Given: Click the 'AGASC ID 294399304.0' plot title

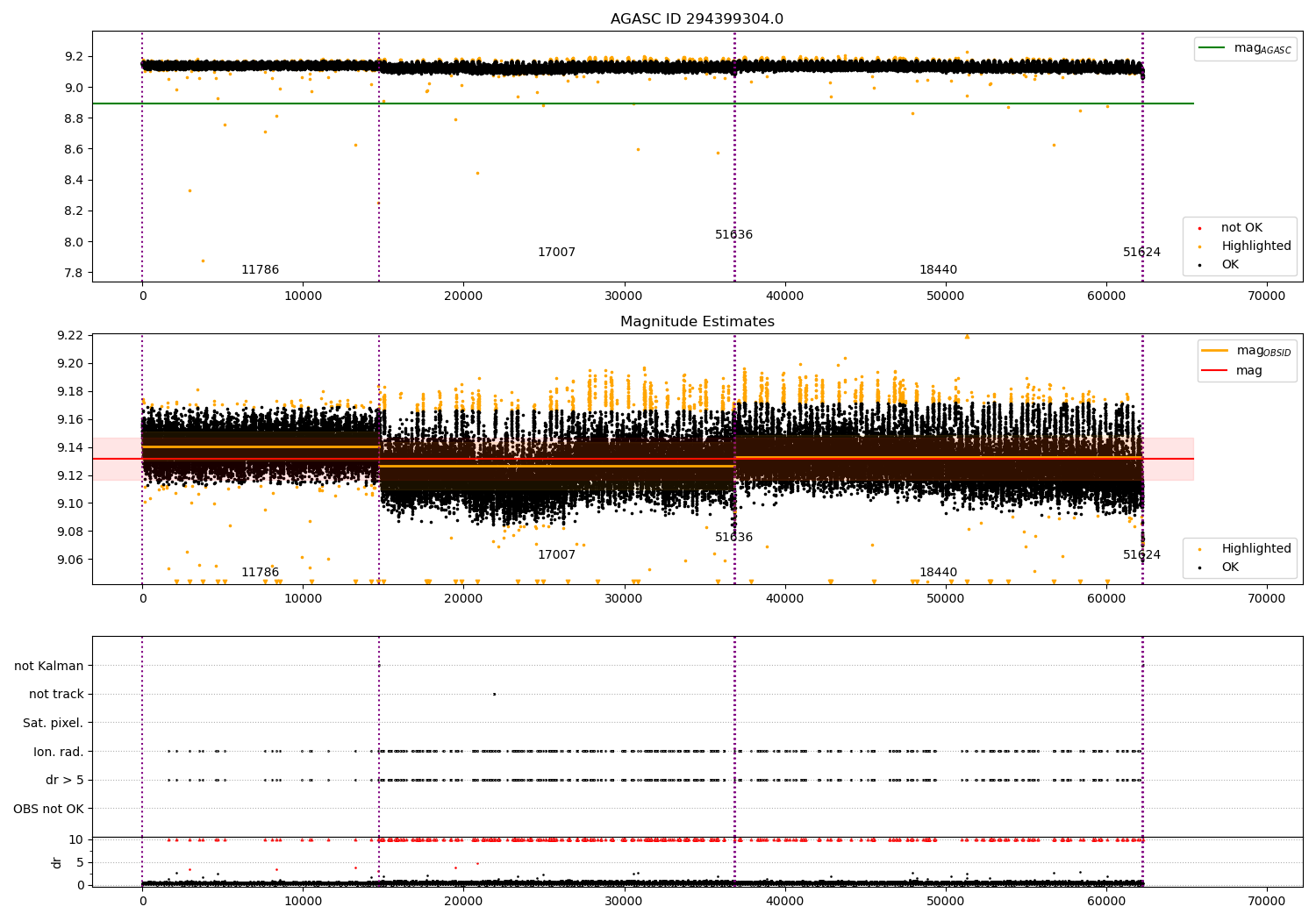Looking at the screenshot, I should 697,19.
